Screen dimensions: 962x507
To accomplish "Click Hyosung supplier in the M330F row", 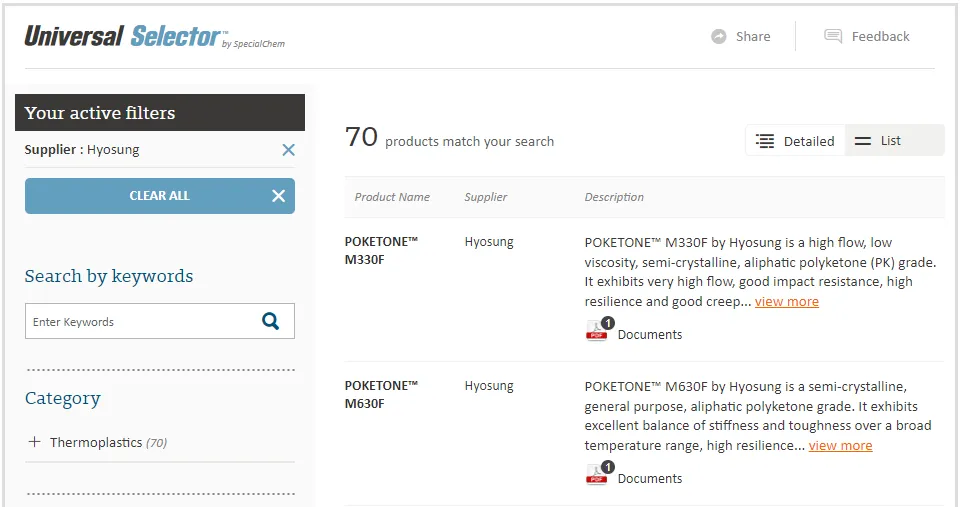I will [489, 242].
